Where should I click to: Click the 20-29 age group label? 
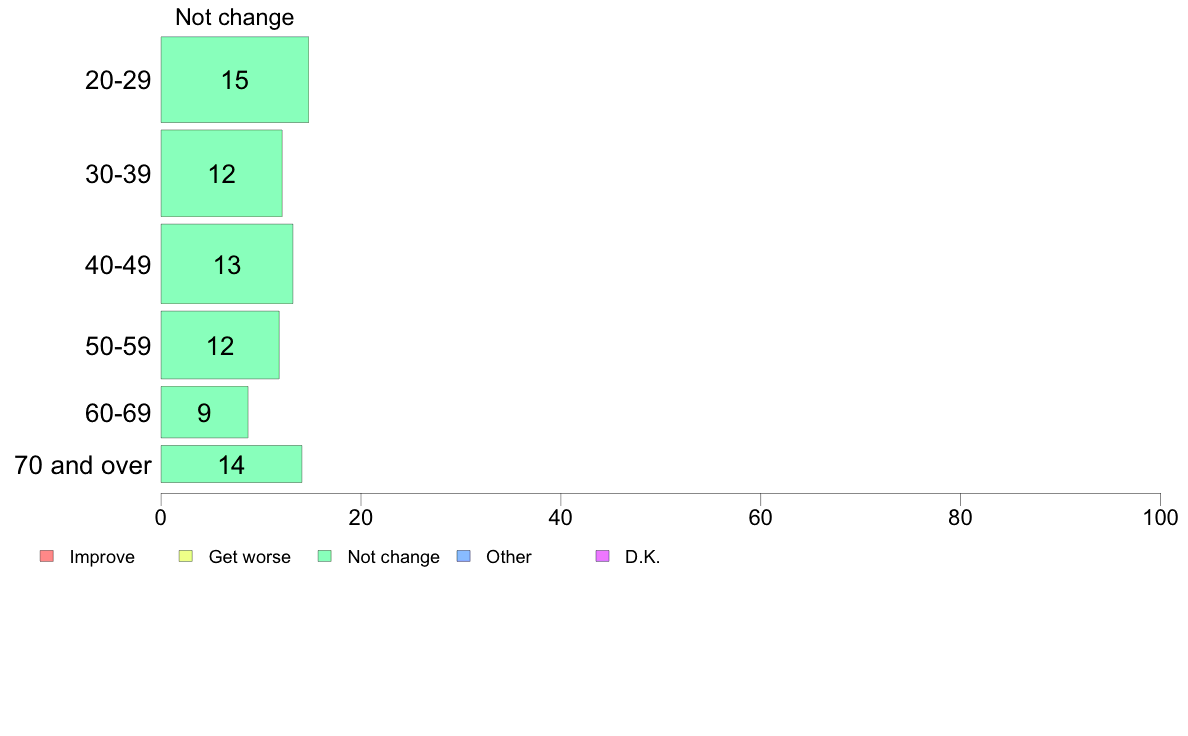[x=118, y=80]
